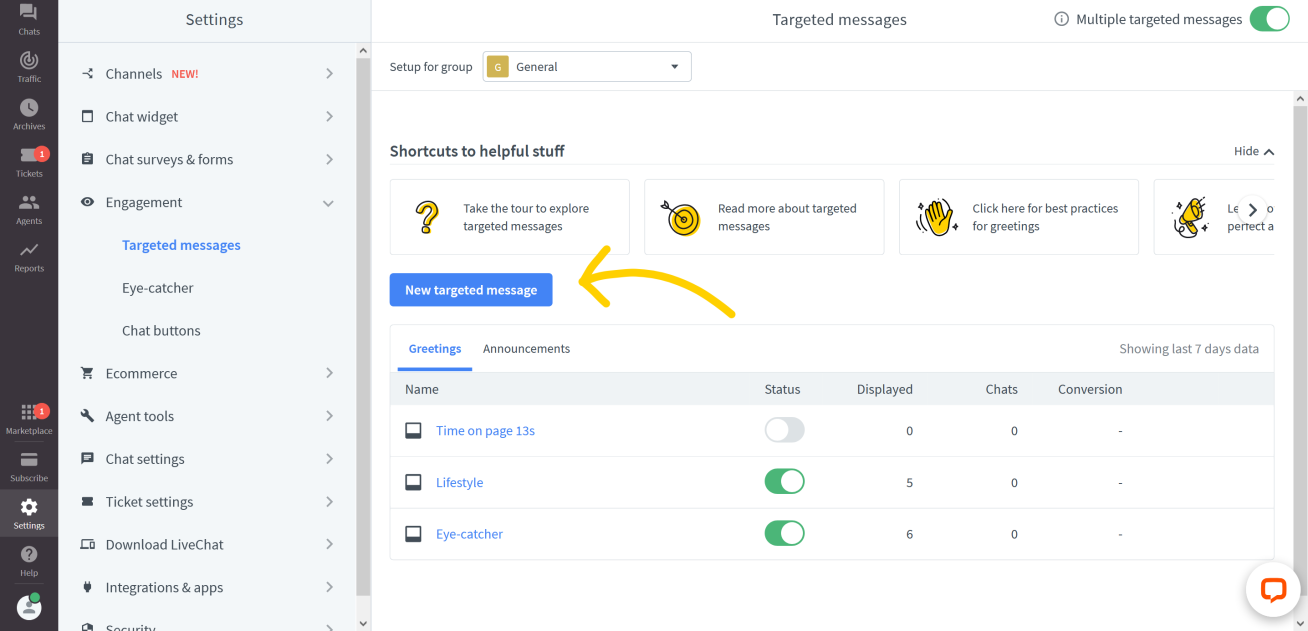The height and width of the screenshot is (631, 1308).
Task: Click the Eye-catcher greeting window icon
Action: [413, 534]
